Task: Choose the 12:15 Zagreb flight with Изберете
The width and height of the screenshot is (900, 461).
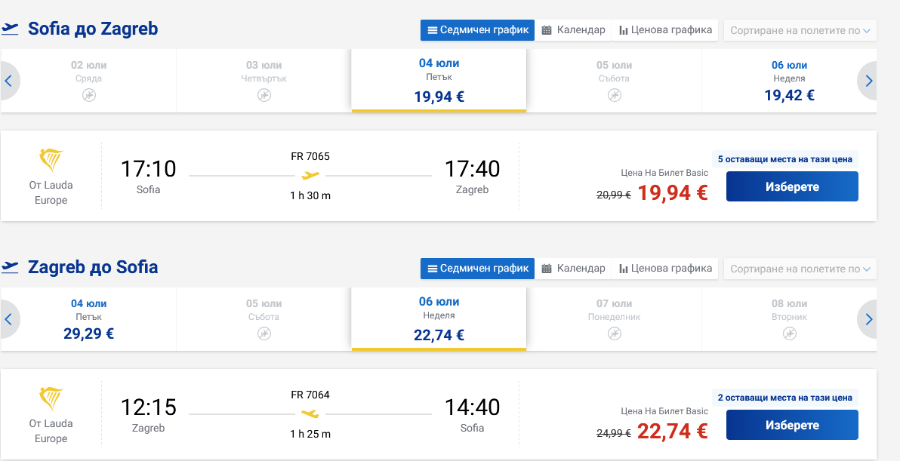Action: pos(792,425)
